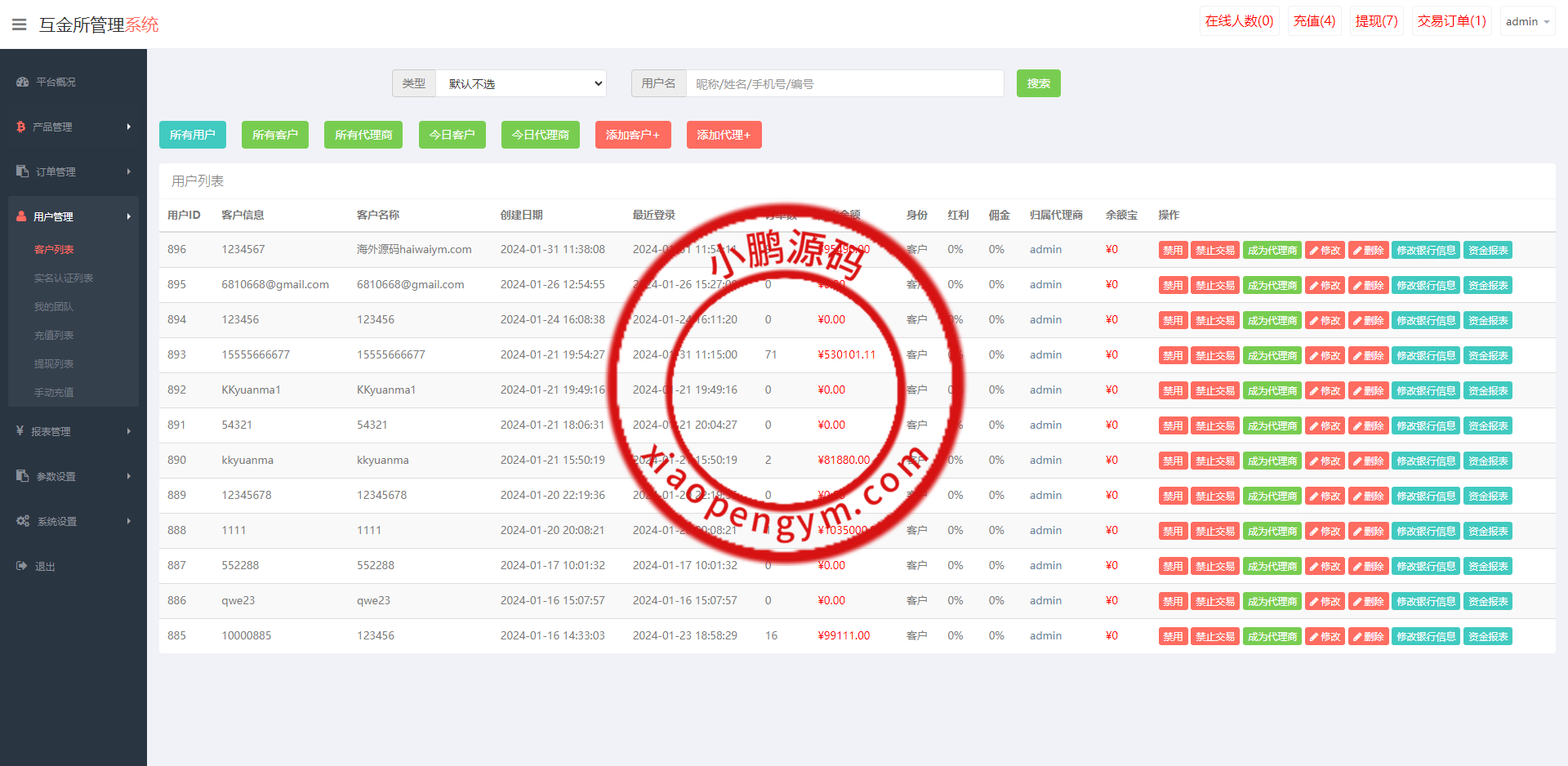
Task: Click 禁用 for user 895
Action: click(x=1173, y=286)
